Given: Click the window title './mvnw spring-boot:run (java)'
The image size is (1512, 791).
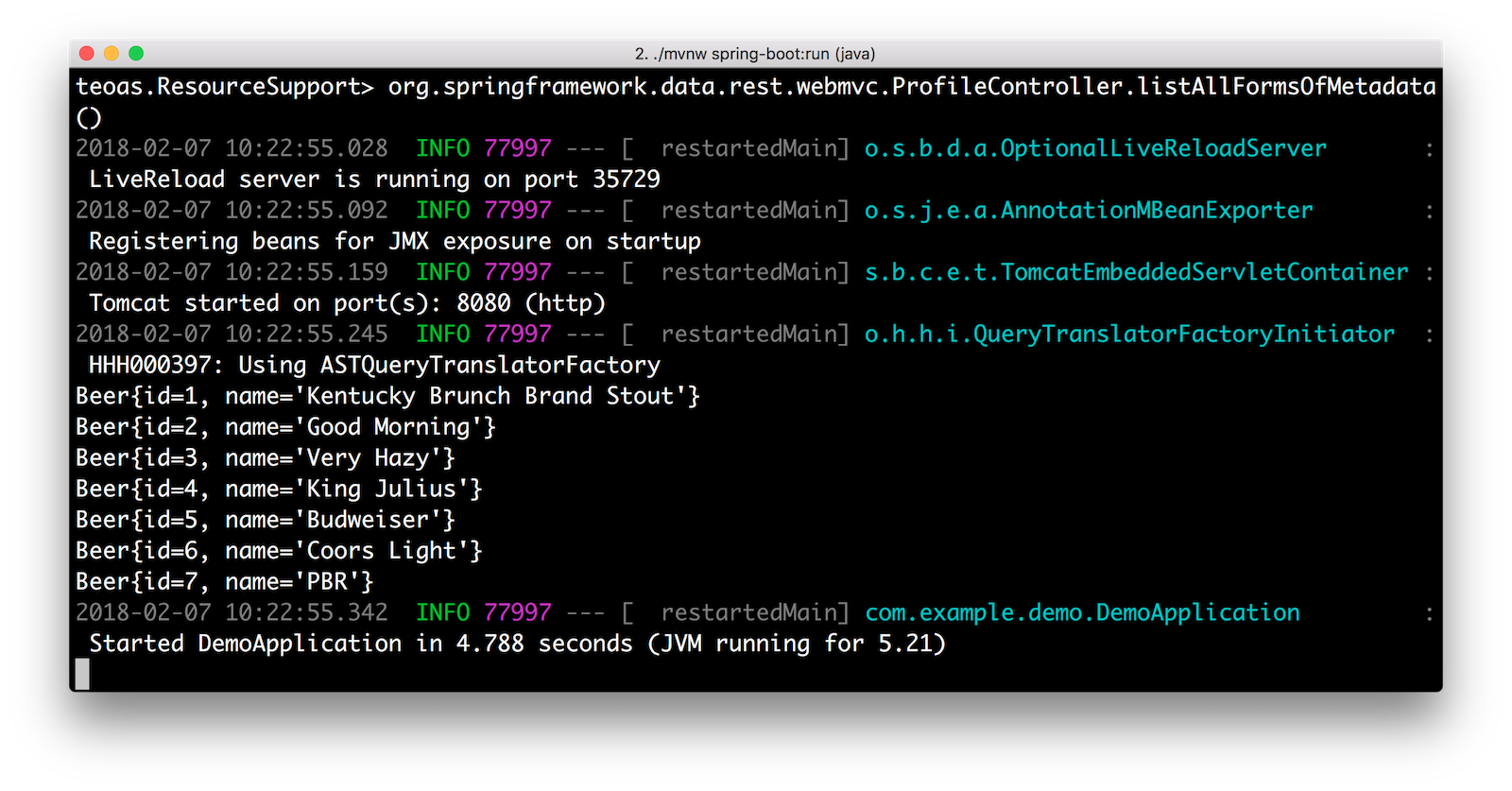Looking at the screenshot, I should coord(755,54).
